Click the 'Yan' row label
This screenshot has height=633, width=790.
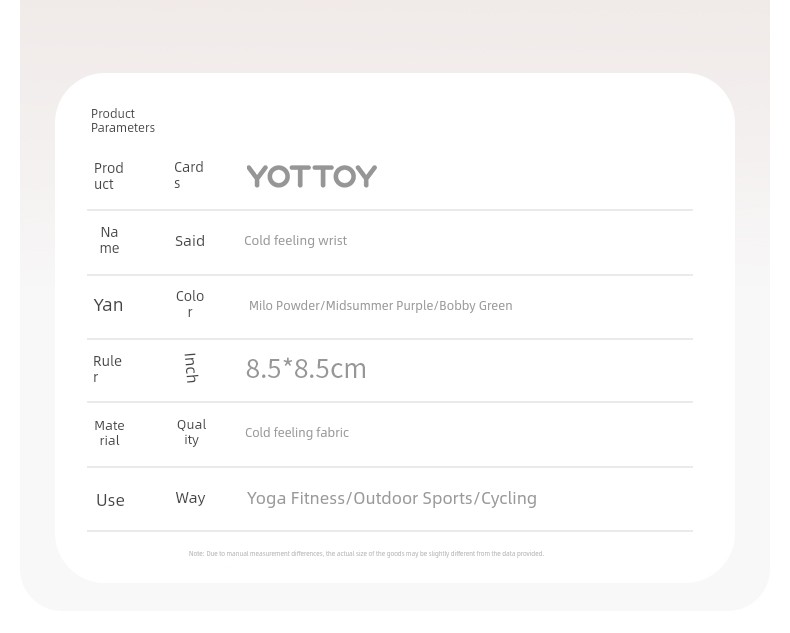pyautogui.click(x=108, y=305)
